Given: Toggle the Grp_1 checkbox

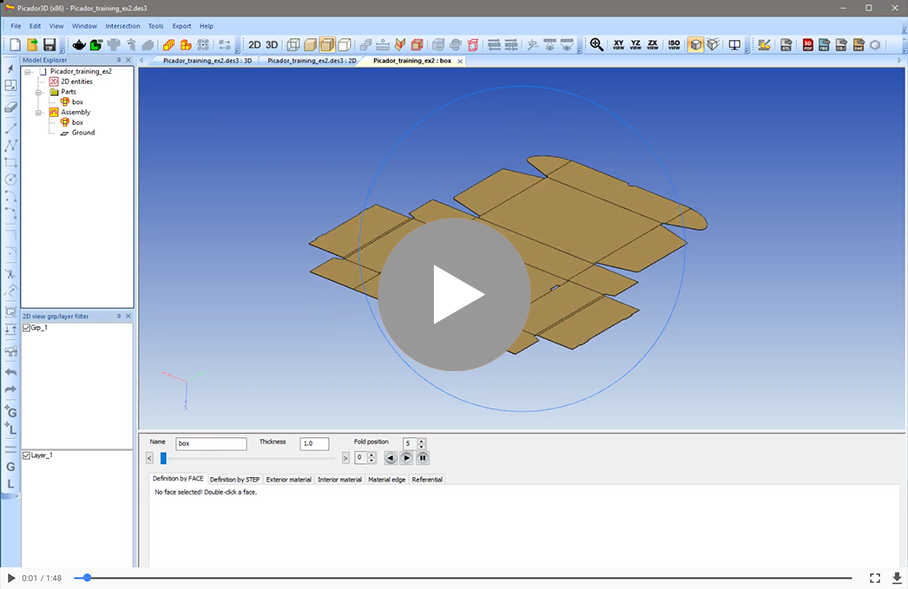Looking at the screenshot, I should tap(26, 328).
